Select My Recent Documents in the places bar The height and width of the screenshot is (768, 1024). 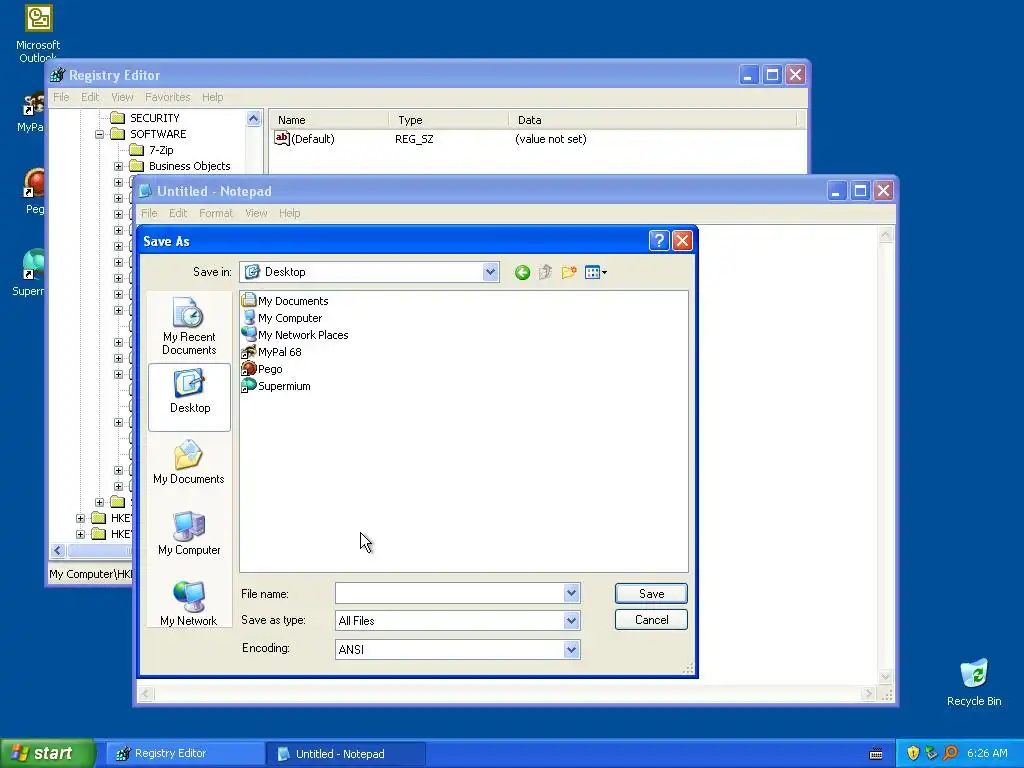tap(189, 327)
